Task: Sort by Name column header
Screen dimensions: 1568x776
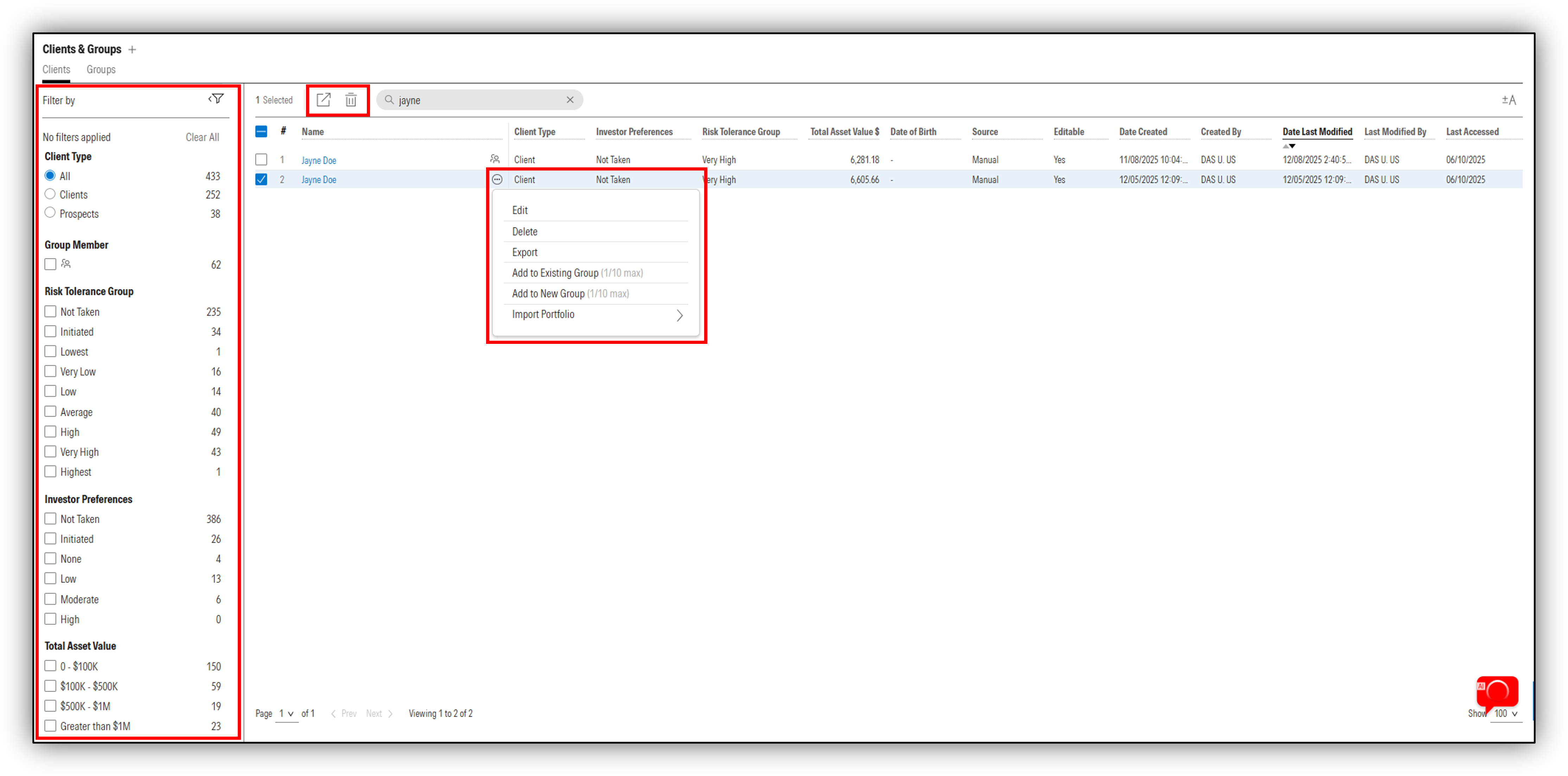Action: [313, 132]
